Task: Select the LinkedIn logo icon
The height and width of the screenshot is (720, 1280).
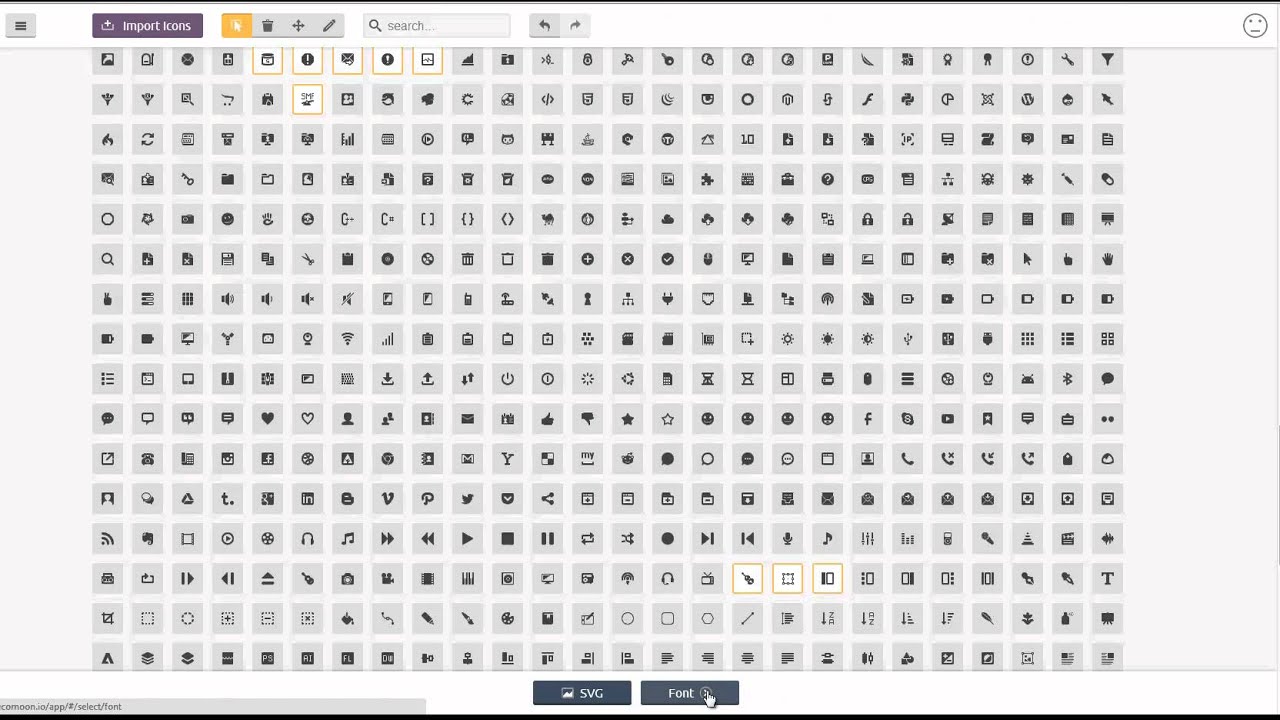Action: [x=307, y=499]
